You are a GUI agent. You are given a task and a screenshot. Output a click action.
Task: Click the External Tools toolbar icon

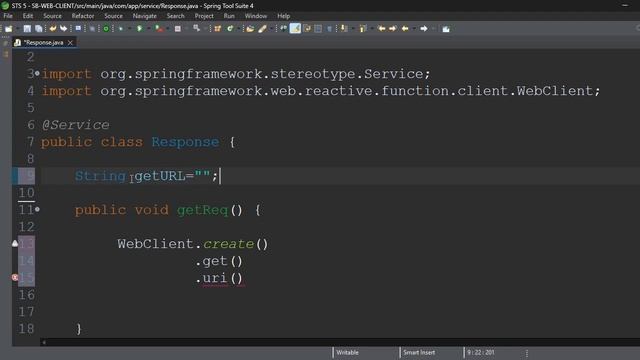click(x=196, y=28)
